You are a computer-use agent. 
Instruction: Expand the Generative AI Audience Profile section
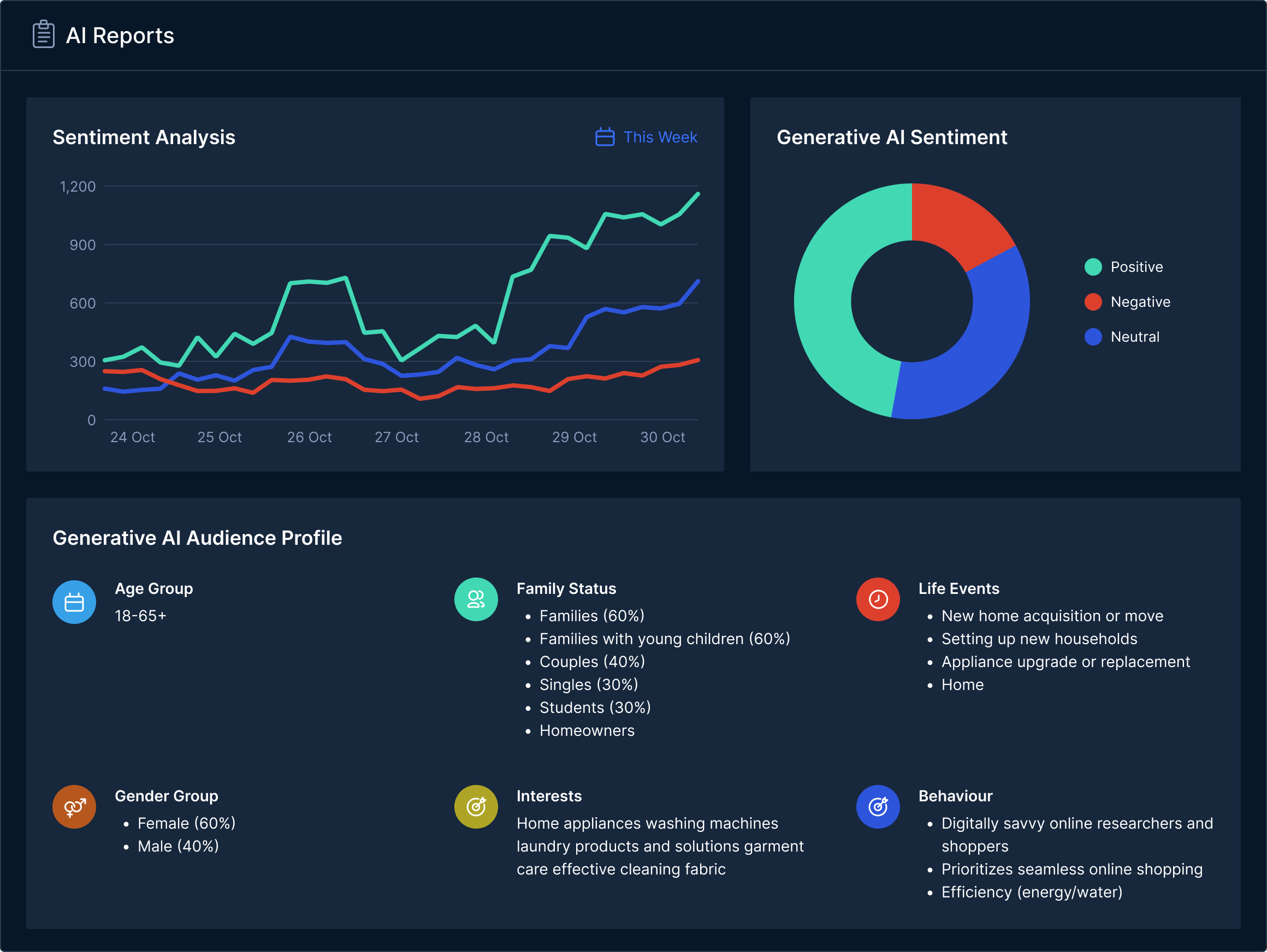click(197, 538)
